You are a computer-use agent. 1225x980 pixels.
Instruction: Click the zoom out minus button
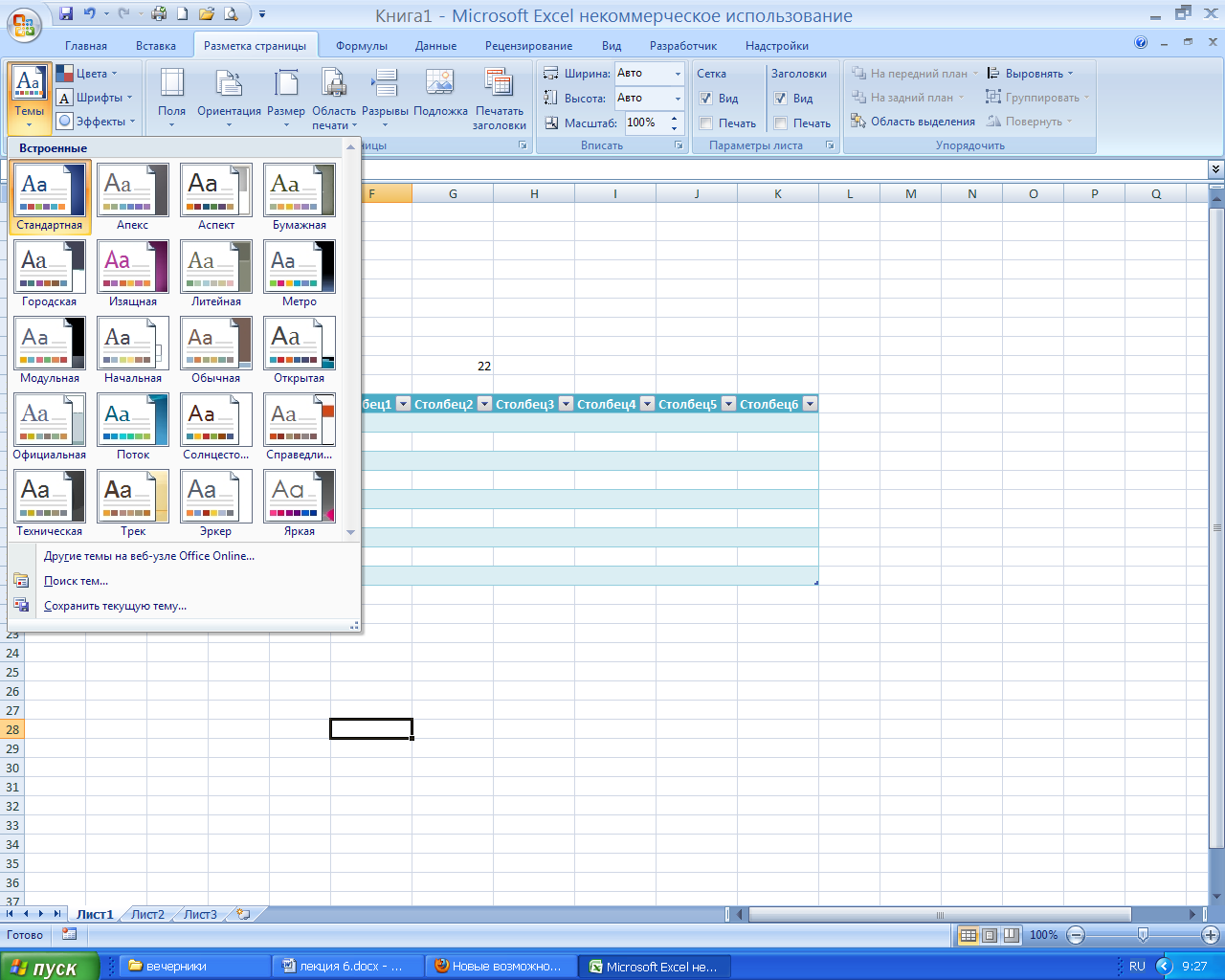(x=1076, y=935)
